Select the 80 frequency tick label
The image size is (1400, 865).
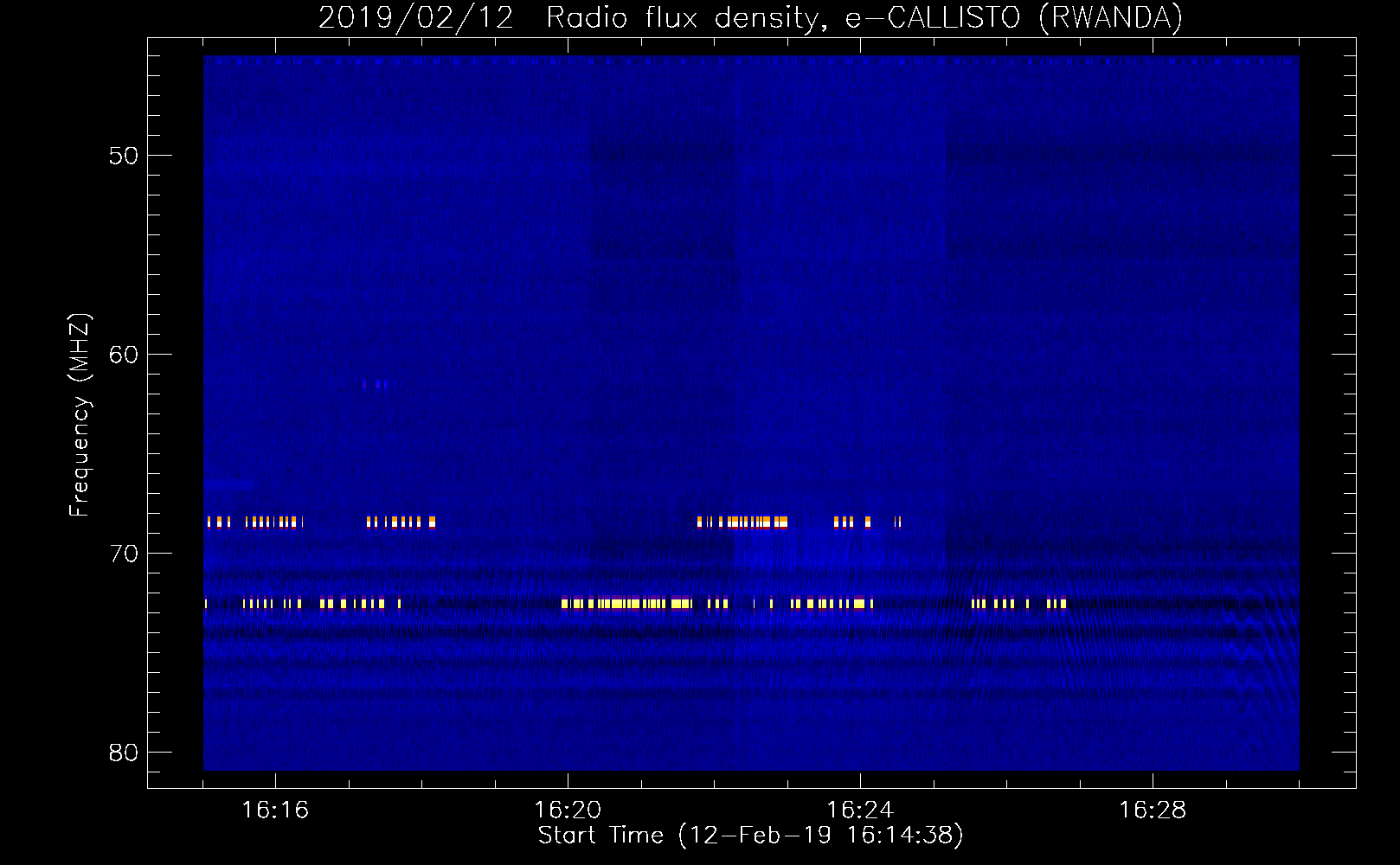coord(124,753)
